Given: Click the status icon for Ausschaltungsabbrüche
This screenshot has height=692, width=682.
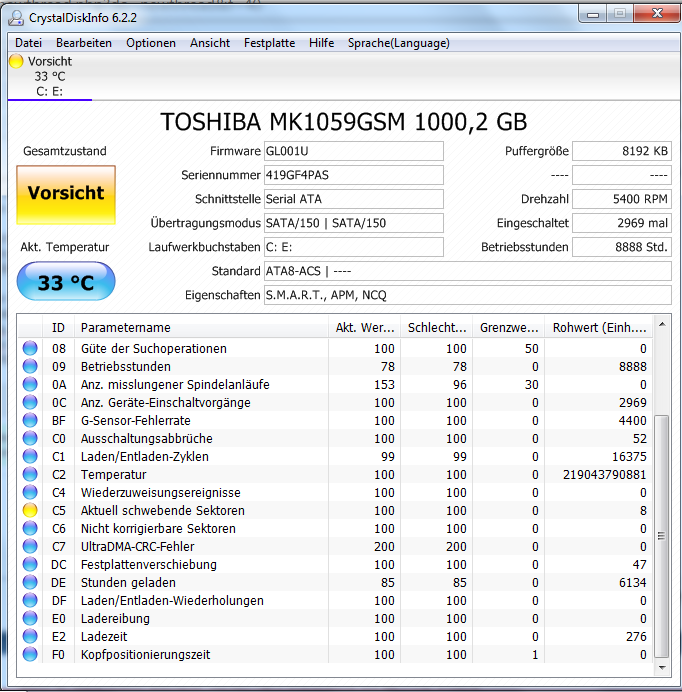Looking at the screenshot, I should (x=30, y=438).
